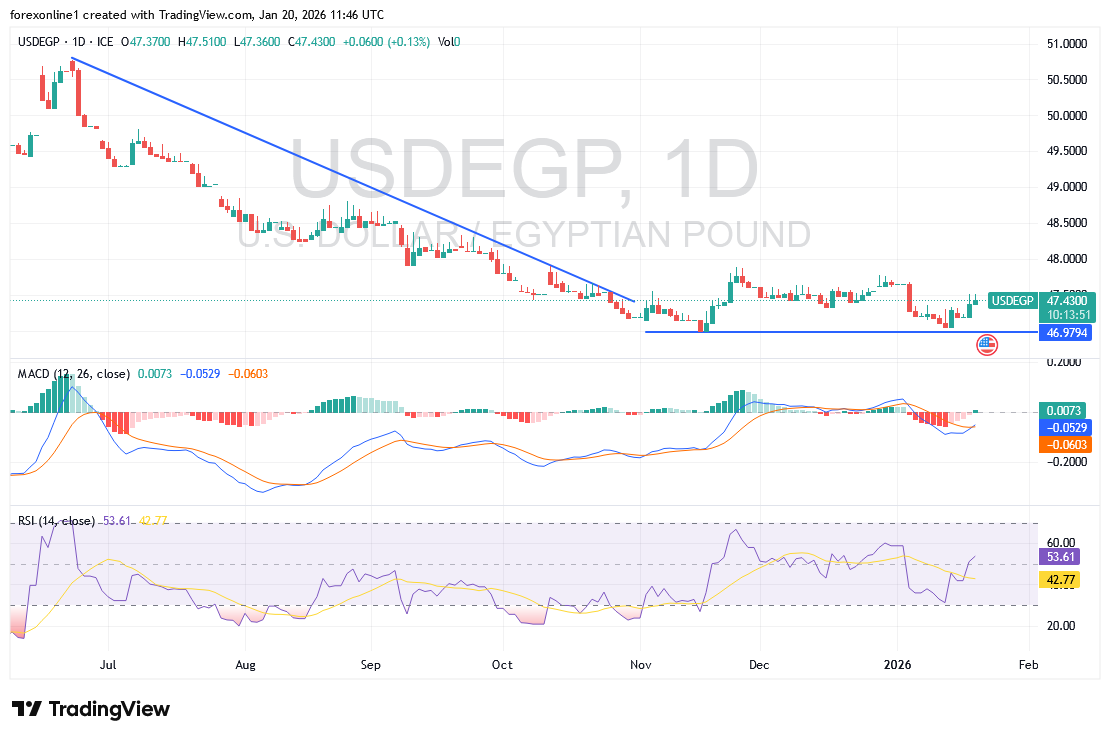This screenshot has width=1110, height=739.
Task: Click the green USDEGP symbol price tag
Action: [x=1012, y=300]
